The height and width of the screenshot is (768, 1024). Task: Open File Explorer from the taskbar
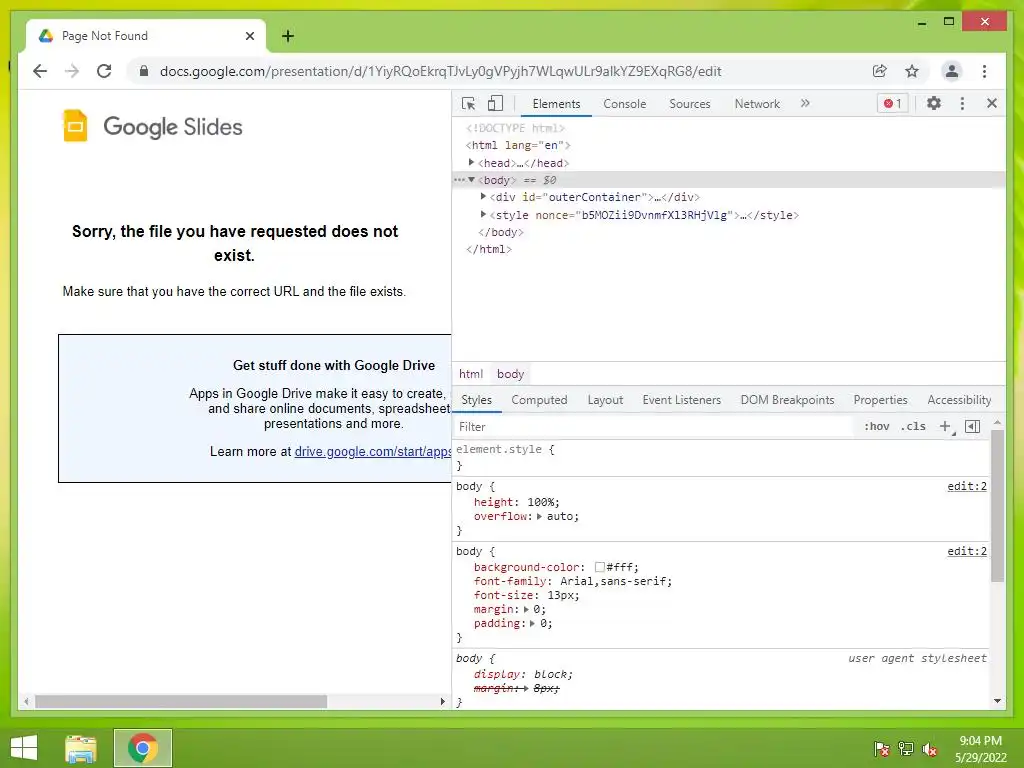click(x=81, y=748)
